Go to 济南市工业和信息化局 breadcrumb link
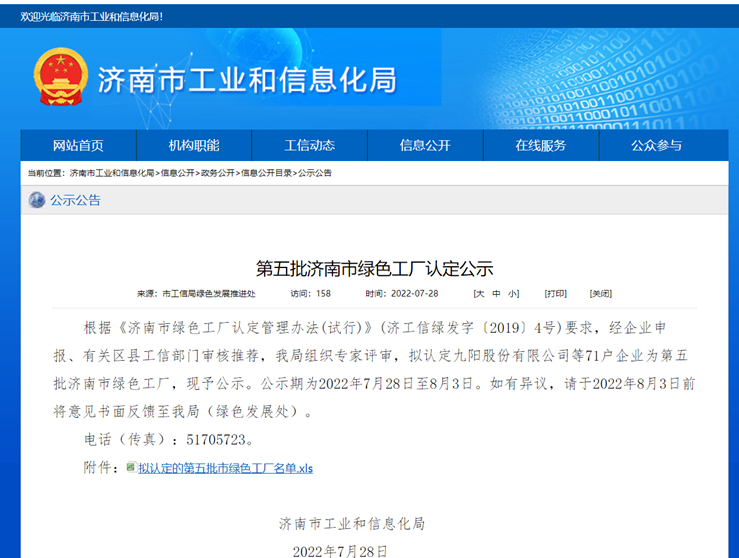 pyautogui.click(x=112, y=173)
